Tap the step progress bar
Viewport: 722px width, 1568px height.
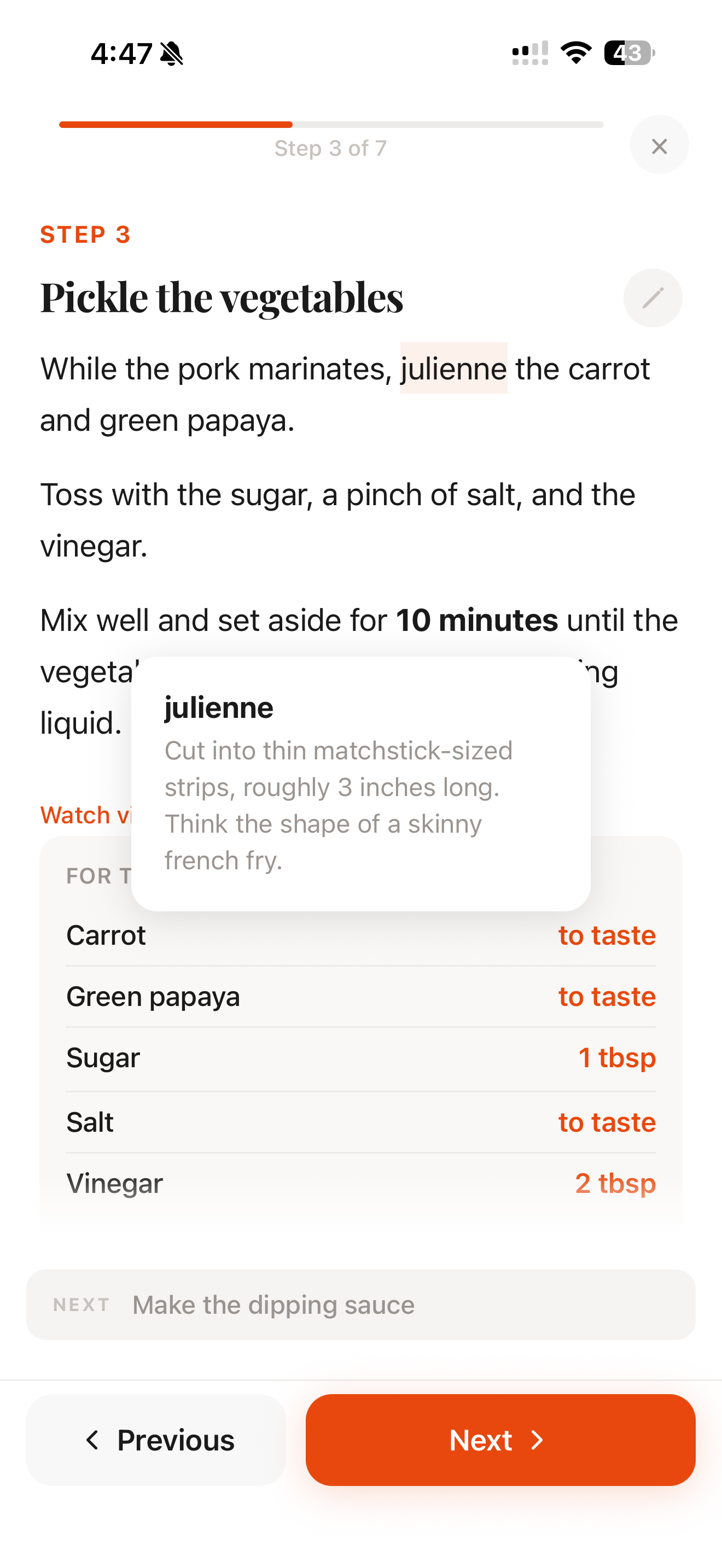(x=330, y=125)
